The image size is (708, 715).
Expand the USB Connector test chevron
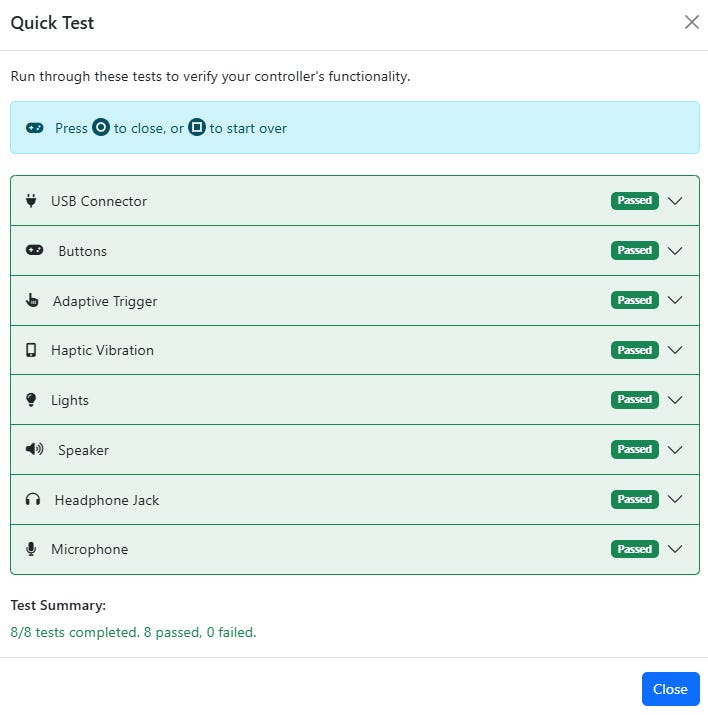pyautogui.click(x=675, y=200)
